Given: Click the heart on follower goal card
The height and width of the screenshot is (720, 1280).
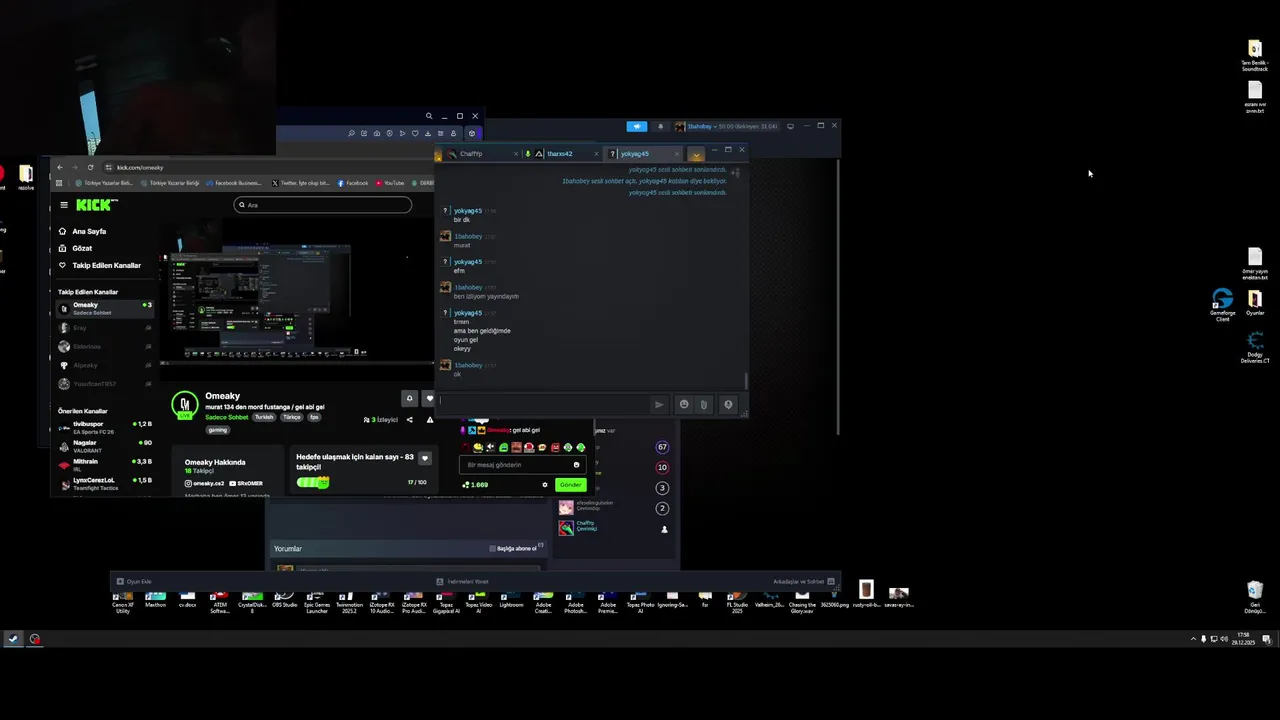Looking at the screenshot, I should tap(424, 458).
